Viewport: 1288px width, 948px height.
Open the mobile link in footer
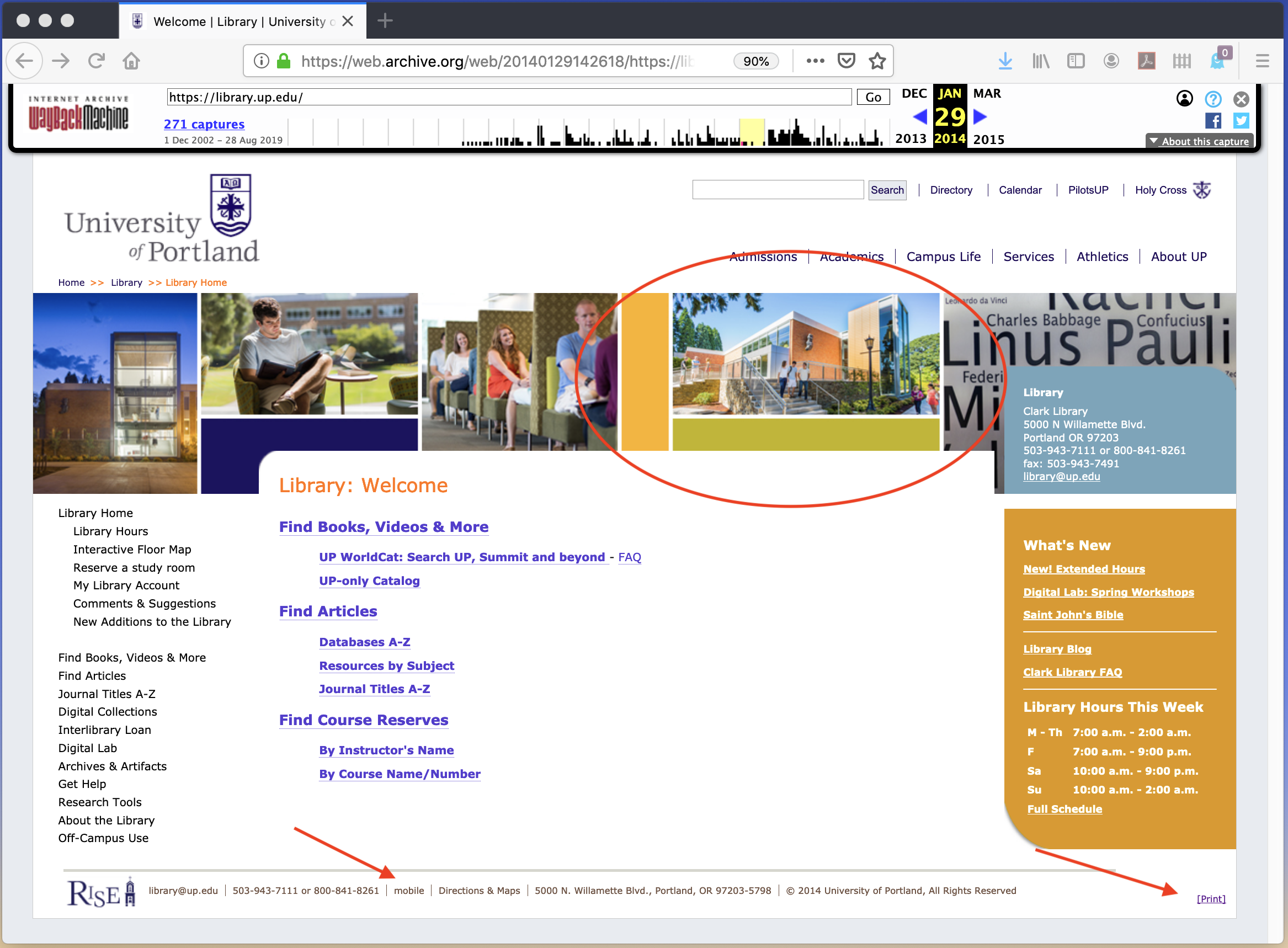coord(408,891)
